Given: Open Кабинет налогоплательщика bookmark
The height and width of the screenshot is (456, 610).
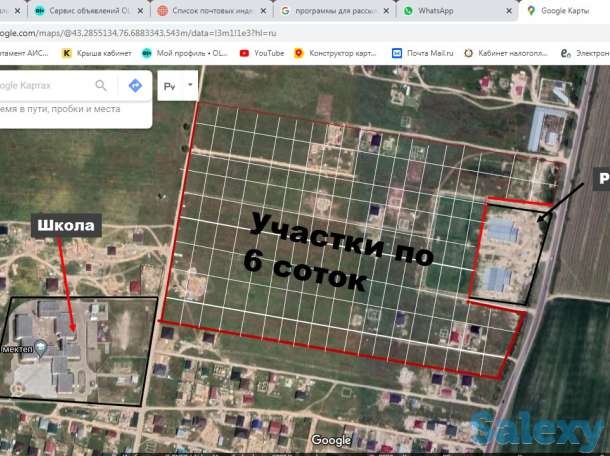Looking at the screenshot, I should pos(506,53).
